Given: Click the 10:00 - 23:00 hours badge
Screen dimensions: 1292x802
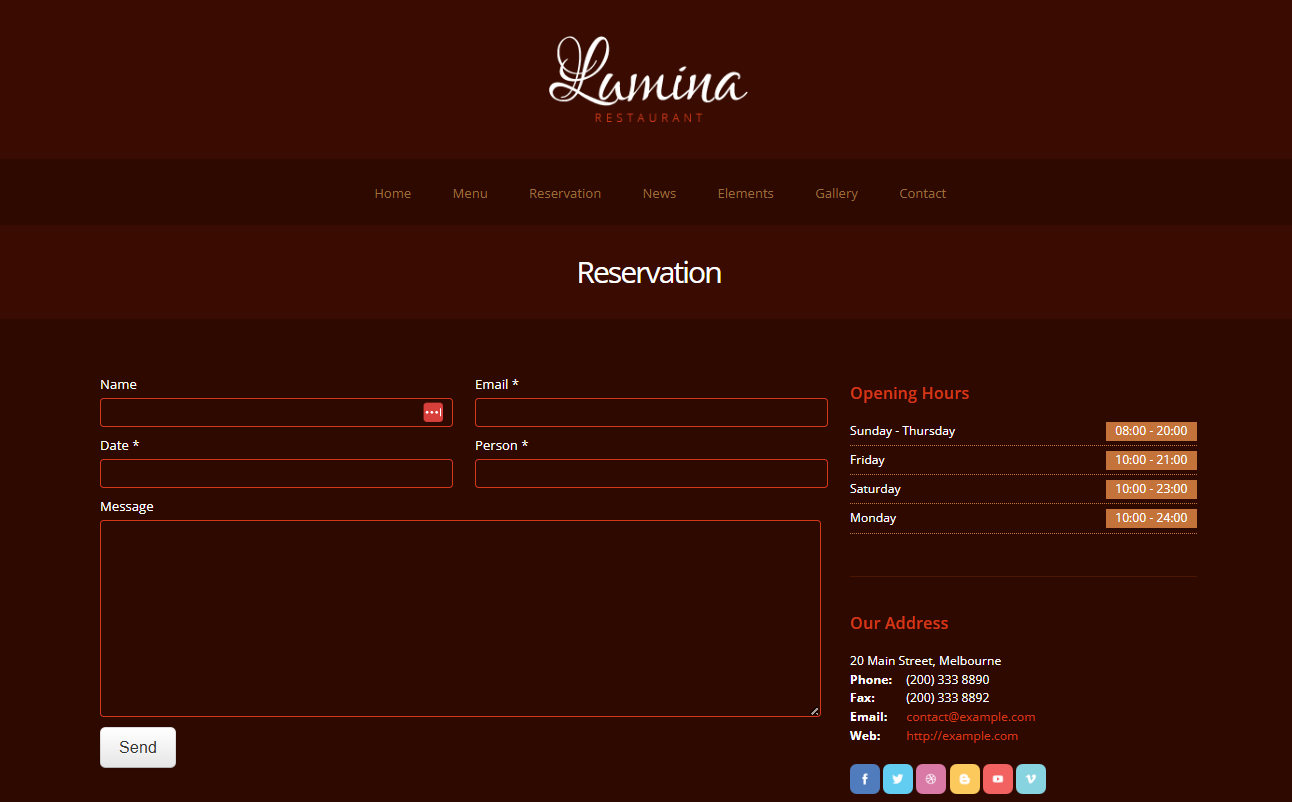Looking at the screenshot, I should [1151, 489].
